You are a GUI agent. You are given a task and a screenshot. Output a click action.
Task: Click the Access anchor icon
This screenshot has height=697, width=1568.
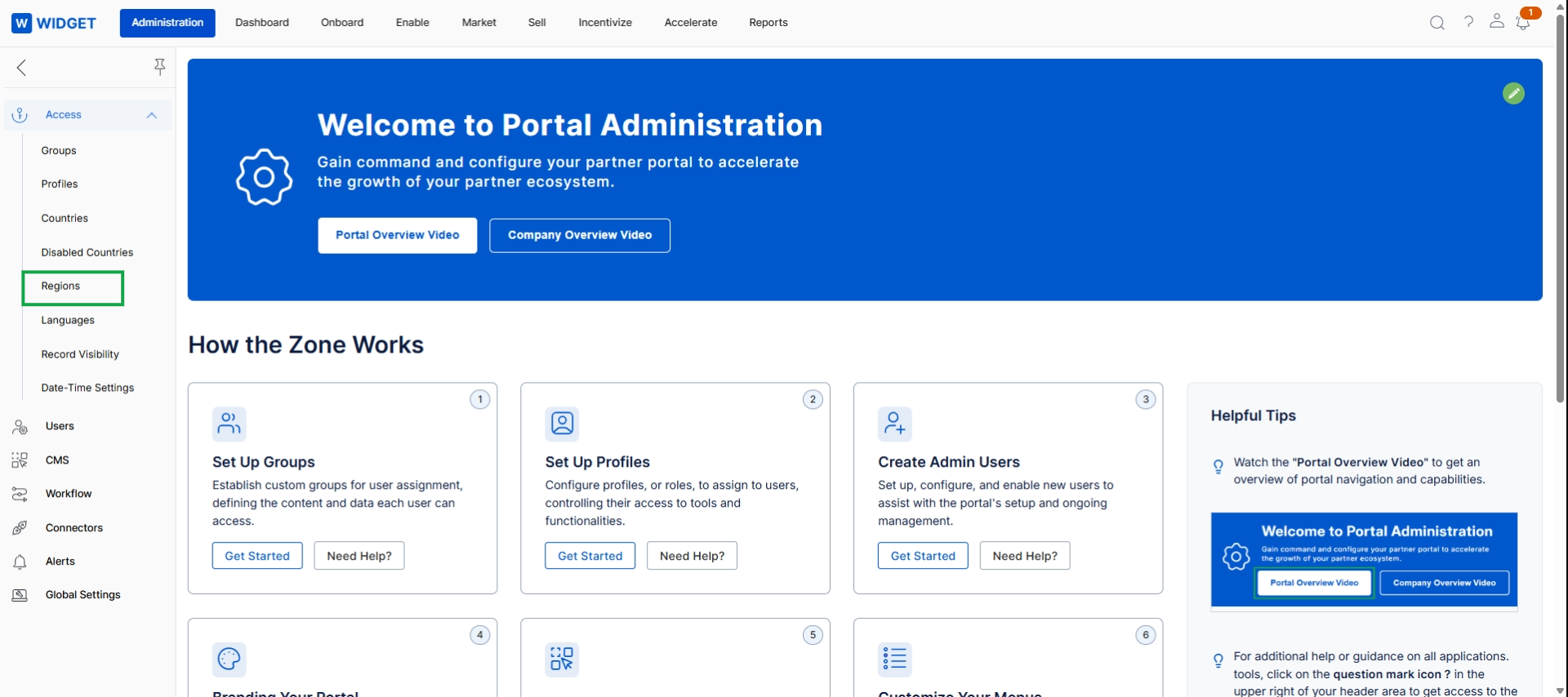(20, 115)
